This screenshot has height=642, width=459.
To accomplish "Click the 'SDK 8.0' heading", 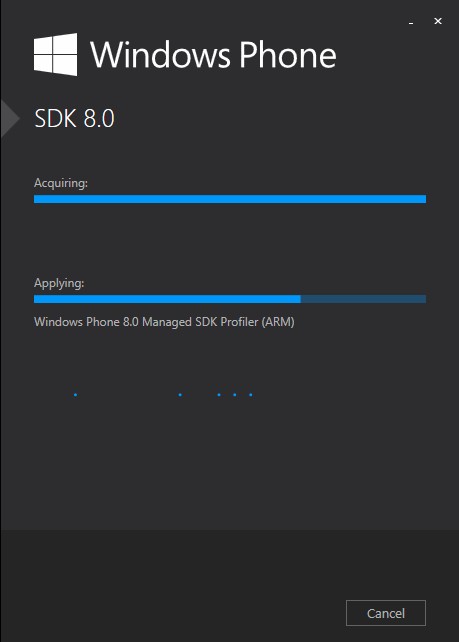I will [74, 119].
